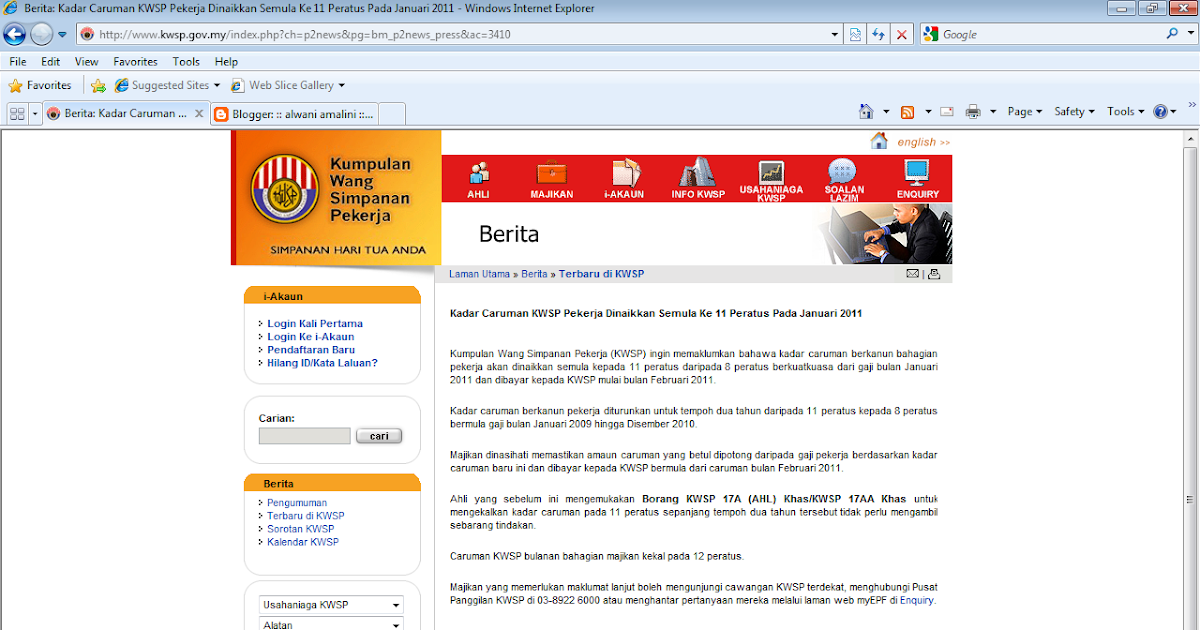Click the KWSP site home icon
1200x630 pixels.
pos(879,141)
